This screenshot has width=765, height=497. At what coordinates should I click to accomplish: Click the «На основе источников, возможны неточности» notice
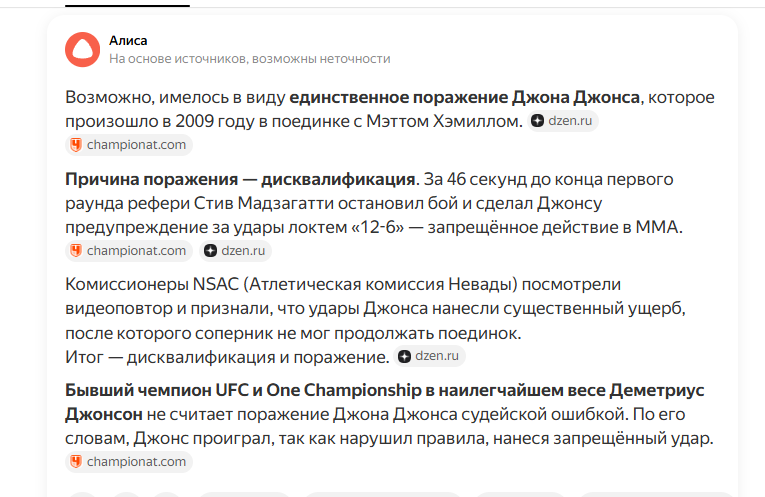coord(249,59)
